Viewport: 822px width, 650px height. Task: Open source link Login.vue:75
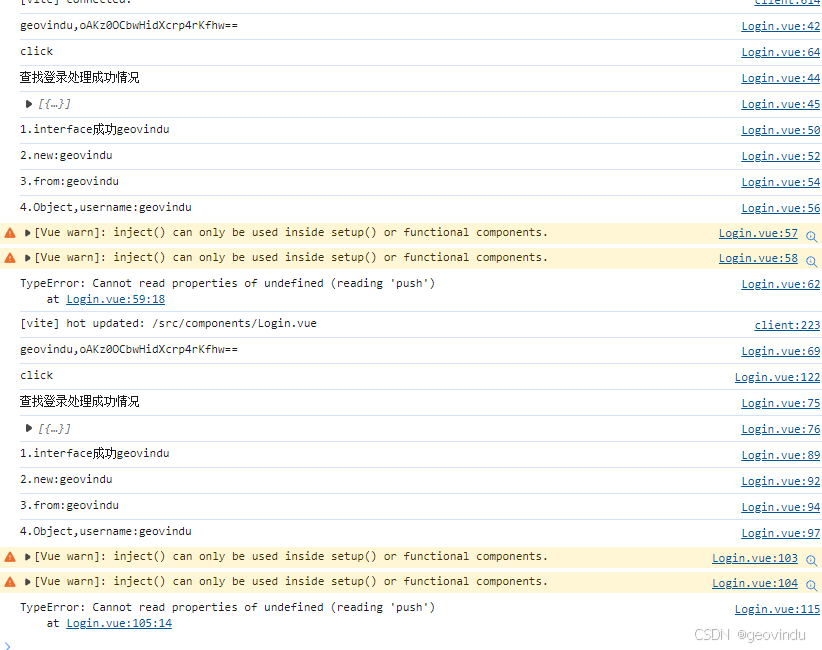(x=781, y=403)
